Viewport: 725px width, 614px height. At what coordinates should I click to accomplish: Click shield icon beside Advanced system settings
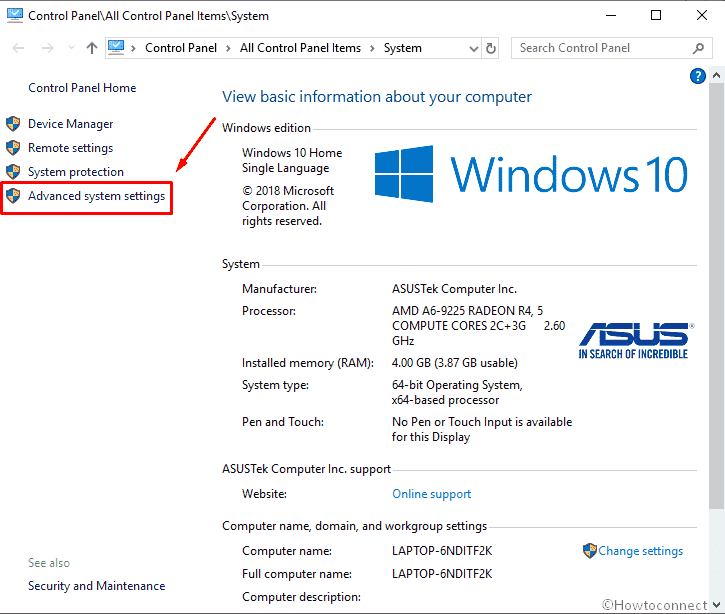click(13, 196)
